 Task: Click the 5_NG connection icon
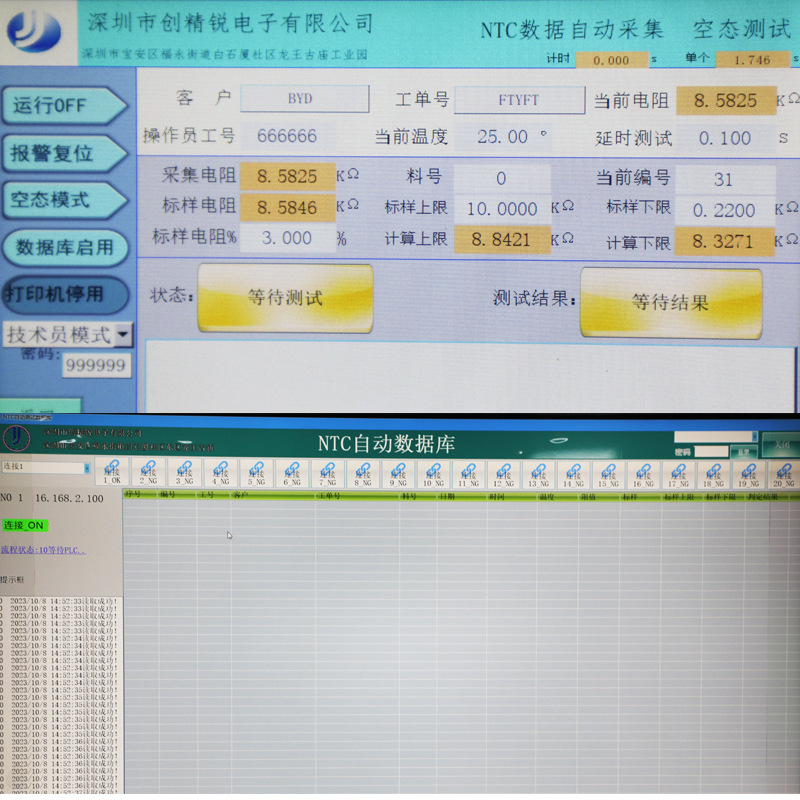tap(256, 472)
